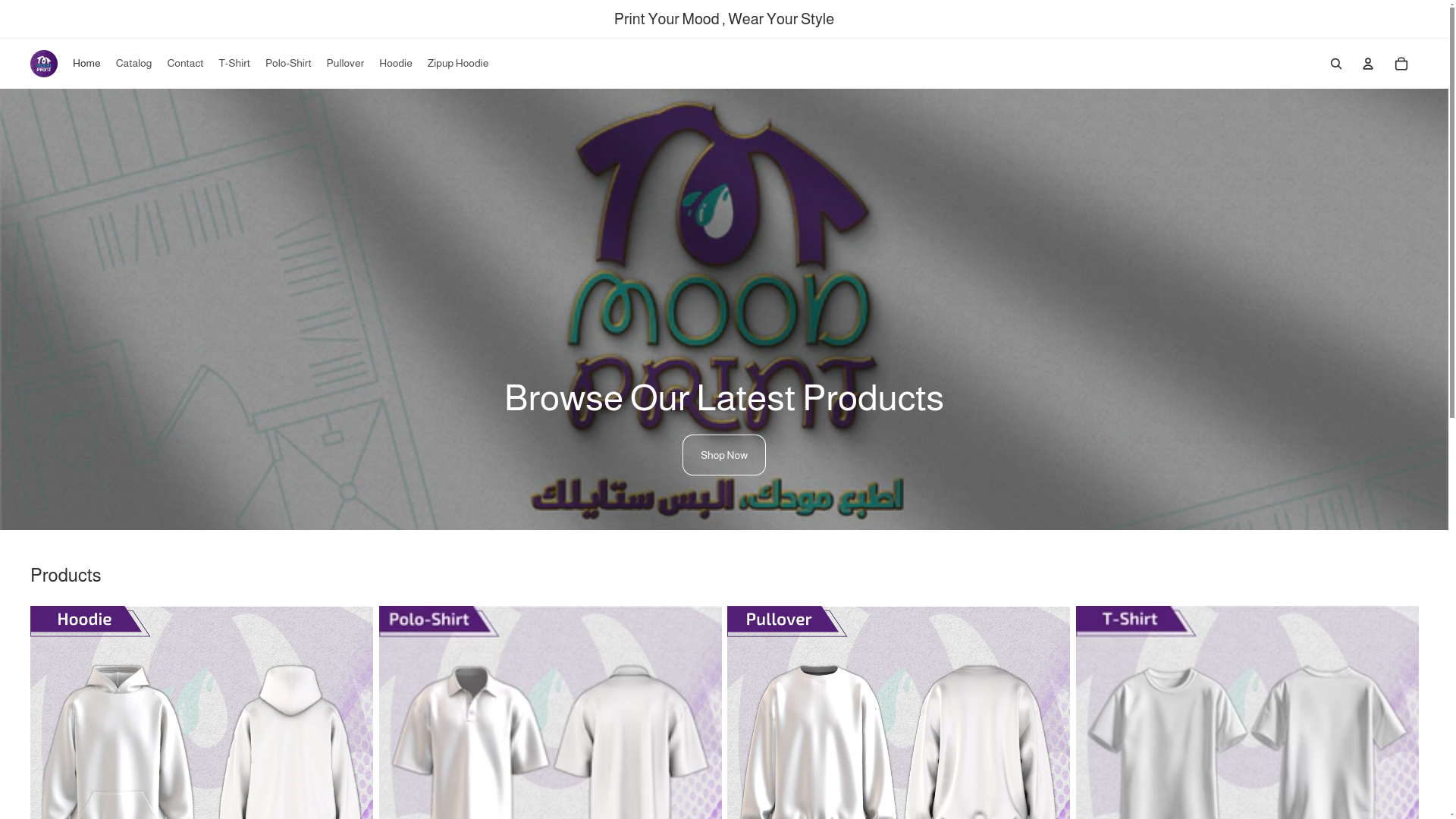Open the Polo-Shirt product thumbnail

tap(551, 712)
